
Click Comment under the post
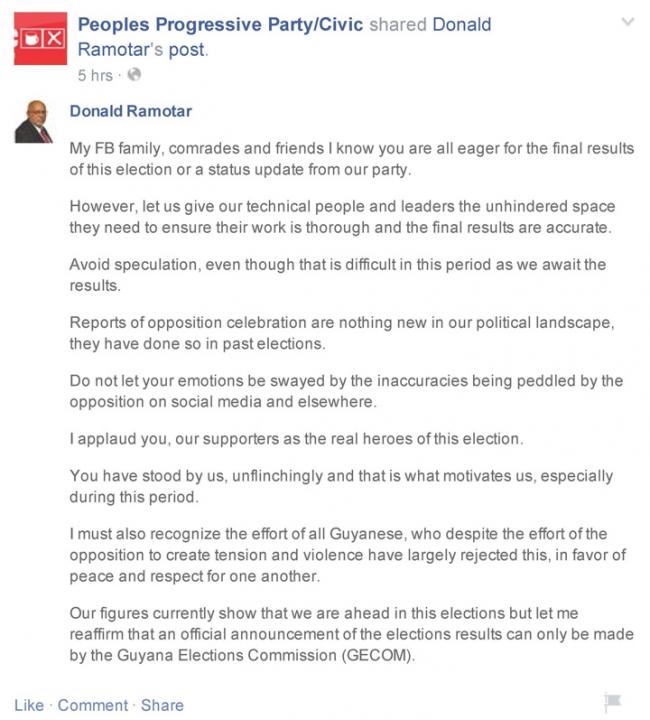[x=93, y=705]
